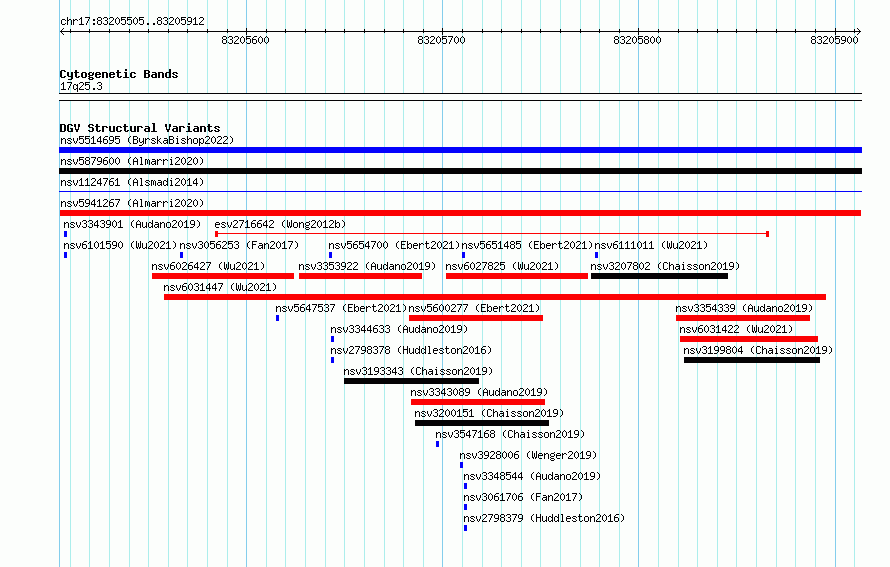This screenshot has height=567, width=890.
Task: Open nsv5651485 (Ebert2021) label
Action: pos(527,245)
